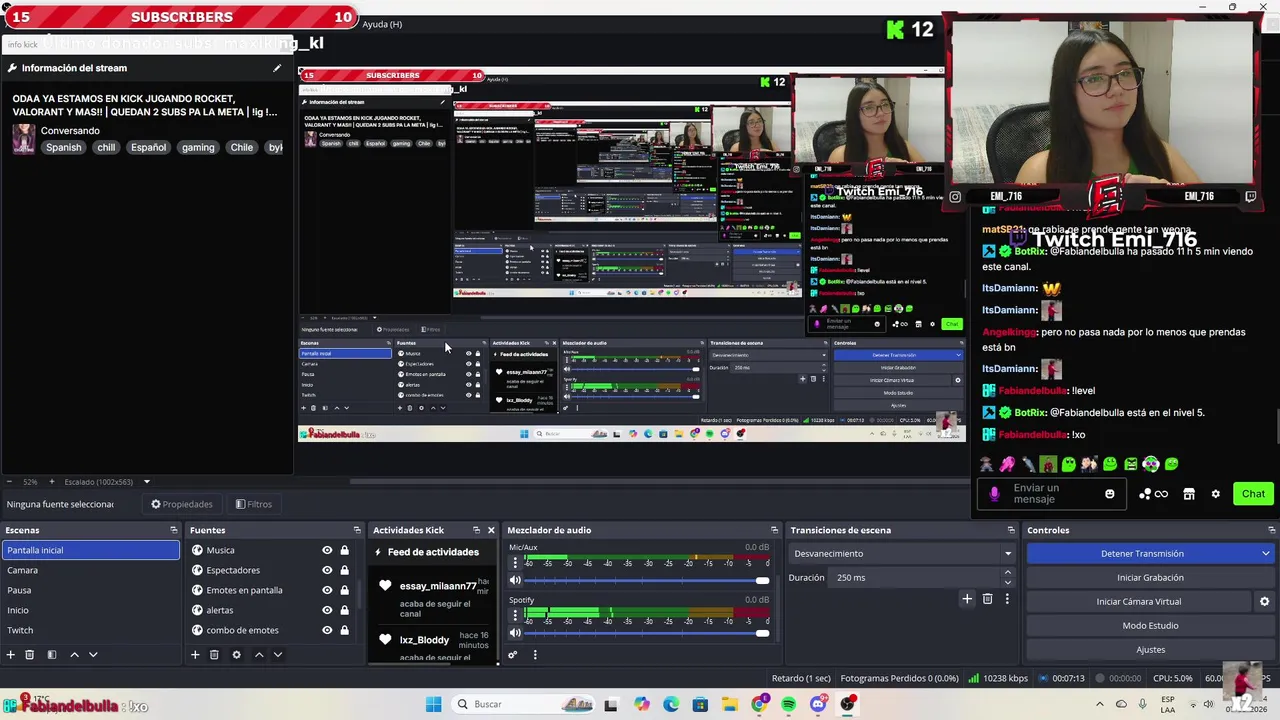Screen dimensions: 1280x720
Task: Add a scene transition plus button
Action: [967, 599]
